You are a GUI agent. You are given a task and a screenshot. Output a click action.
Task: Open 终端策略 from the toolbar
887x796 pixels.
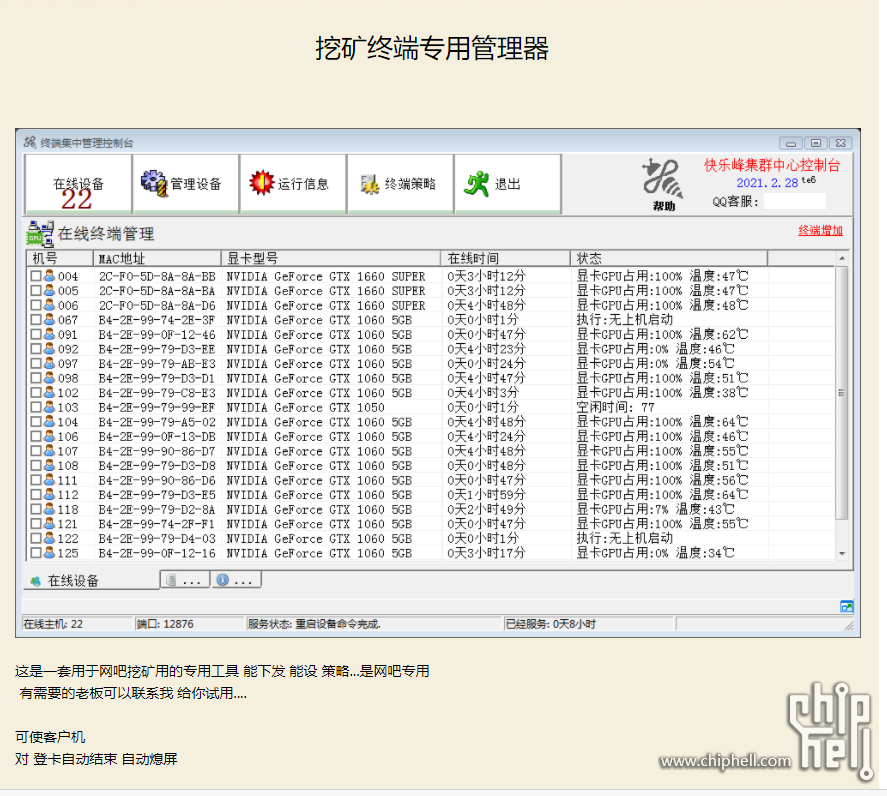pyautogui.click(x=401, y=184)
